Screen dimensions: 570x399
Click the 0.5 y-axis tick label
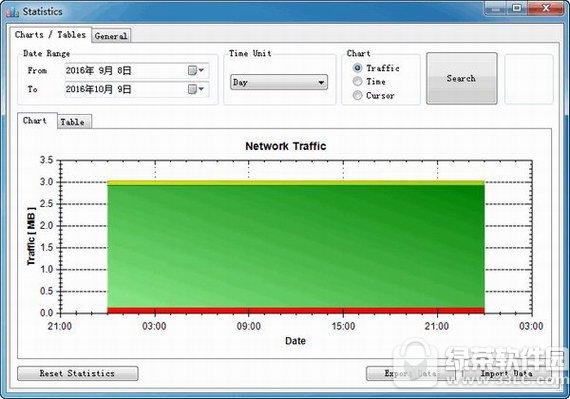click(x=47, y=291)
